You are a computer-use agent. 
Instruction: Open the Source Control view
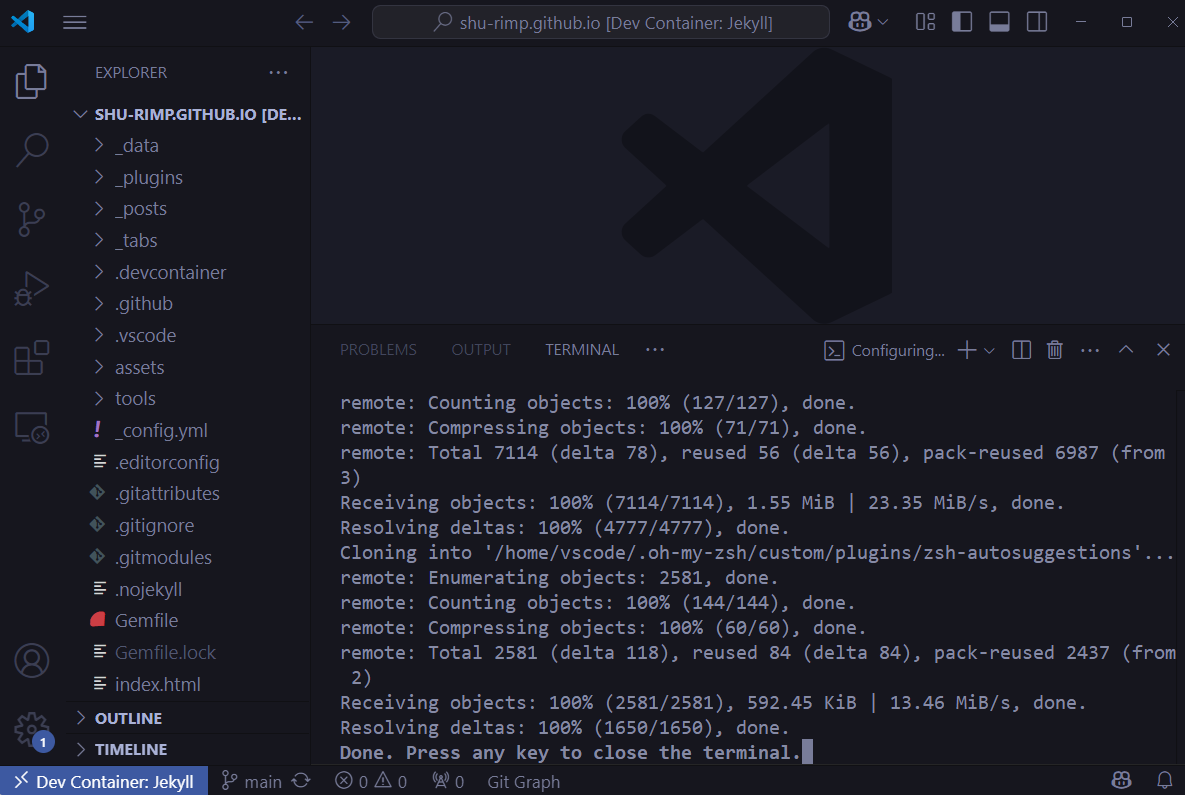pos(31,219)
